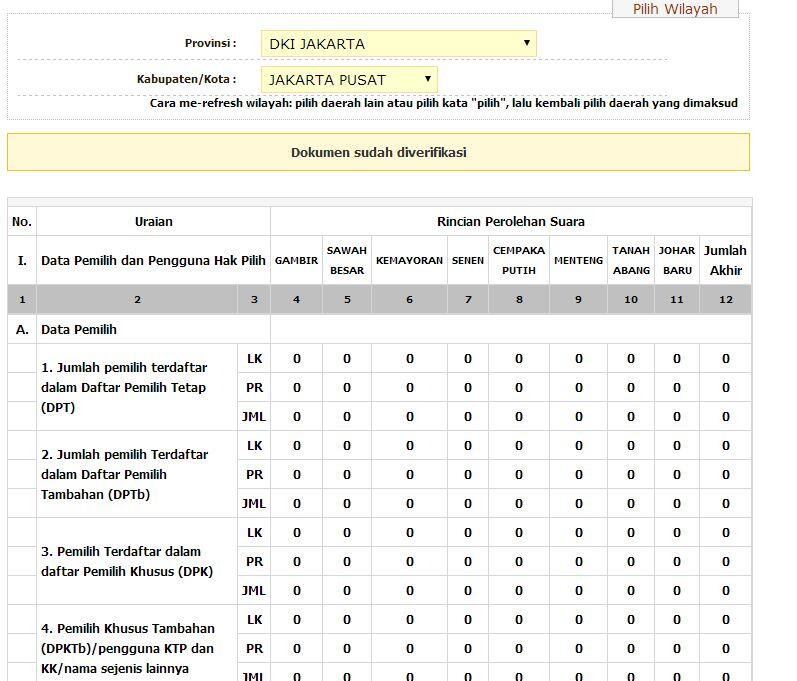The width and height of the screenshot is (797, 681).
Task: Click Jumlah Akhir value for DPT JML
Action: point(726,417)
